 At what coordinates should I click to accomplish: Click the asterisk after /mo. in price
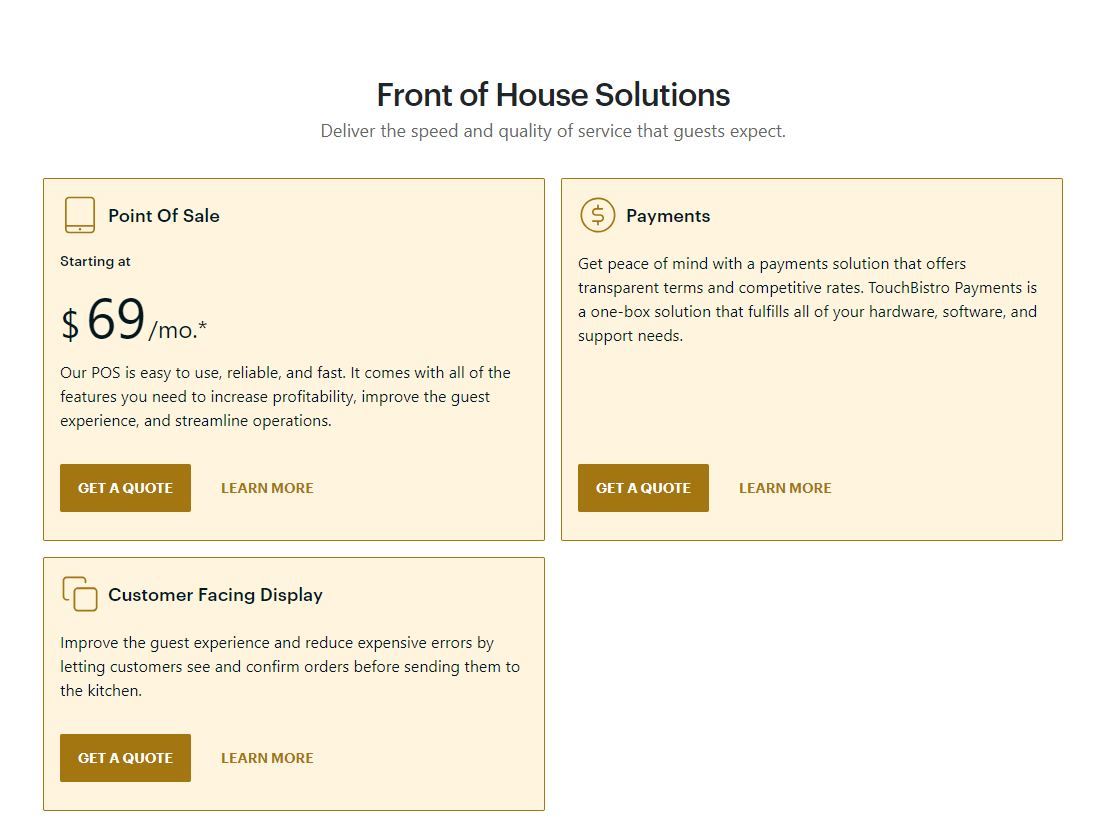(x=203, y=325)
